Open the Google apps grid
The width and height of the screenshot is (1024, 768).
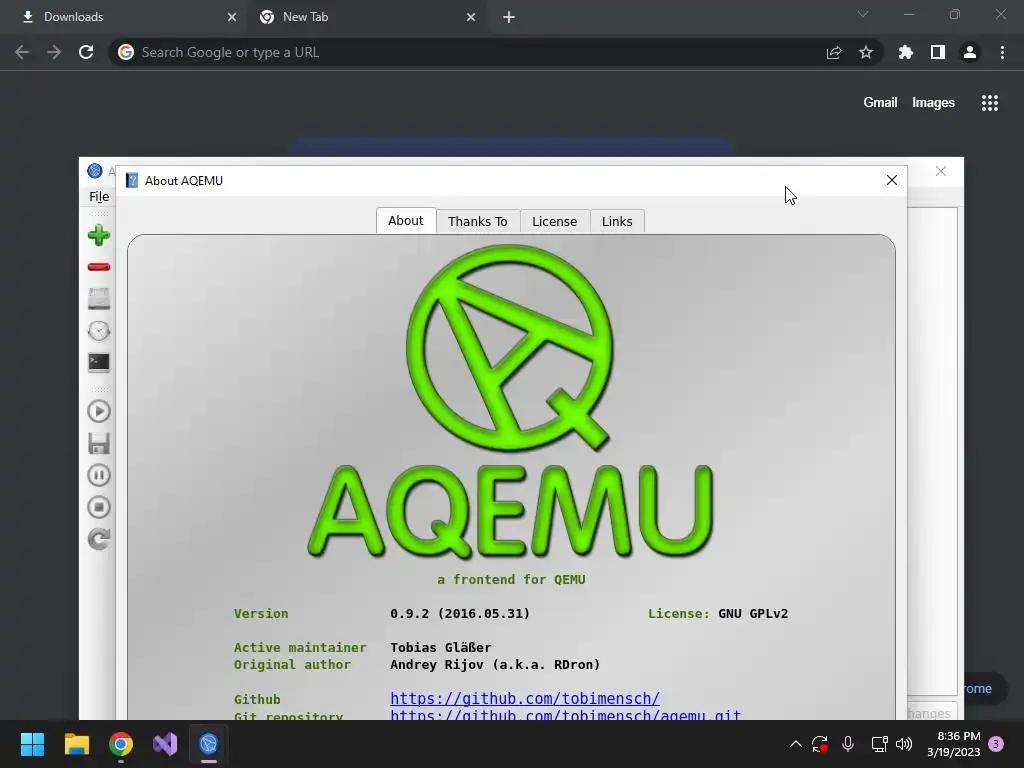click(x=990, y=103)
